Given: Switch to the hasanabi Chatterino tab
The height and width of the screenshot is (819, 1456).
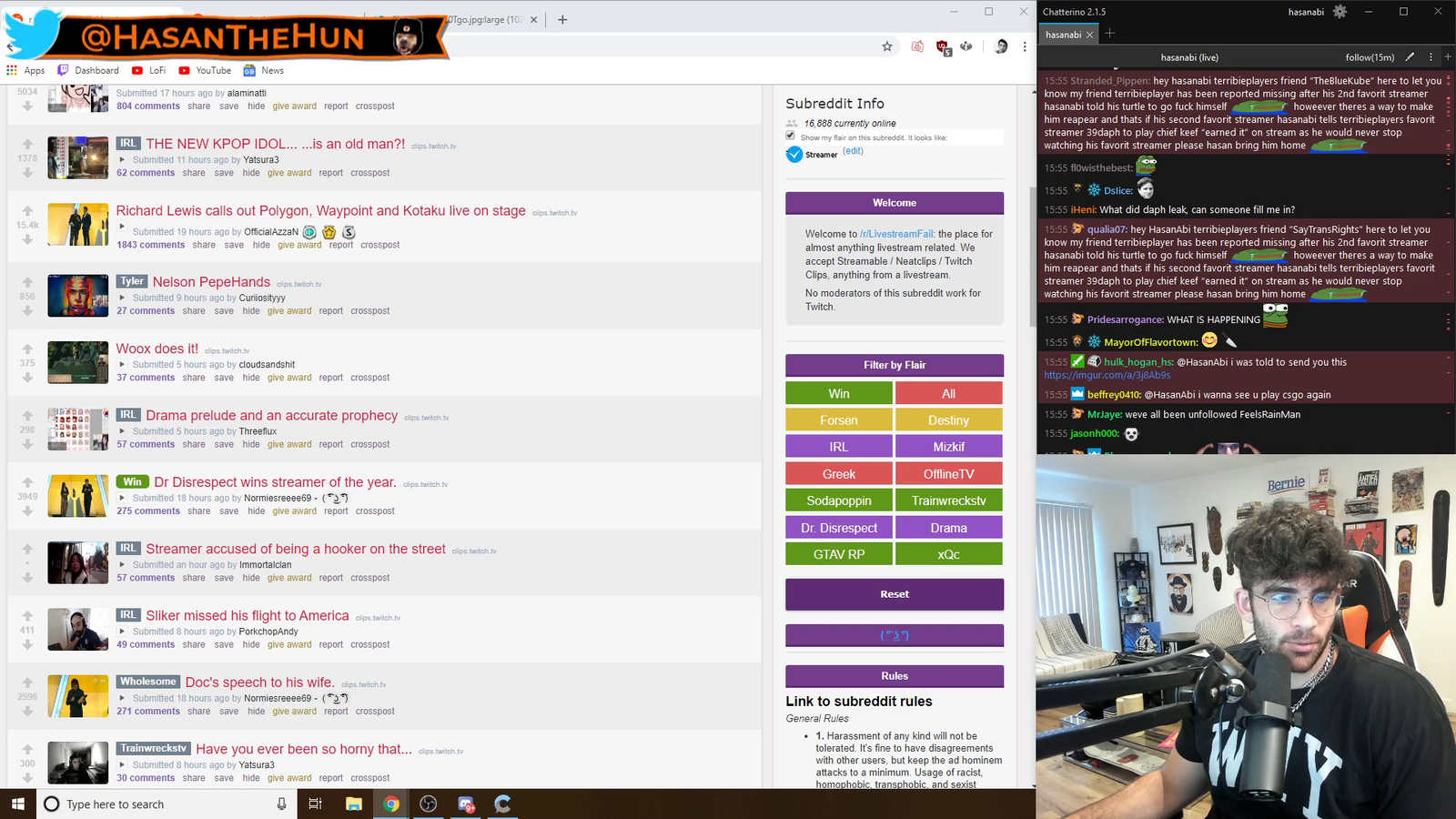Looking at the screenshot, I should [1063, 35].
